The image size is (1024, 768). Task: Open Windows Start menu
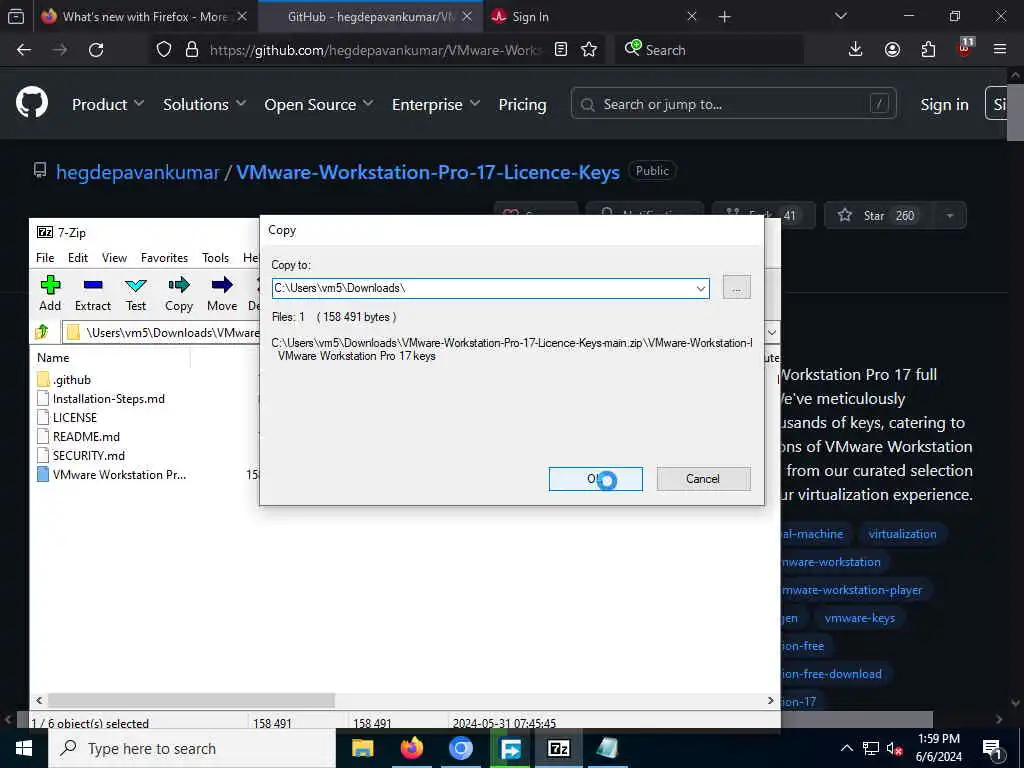point(24,748)
